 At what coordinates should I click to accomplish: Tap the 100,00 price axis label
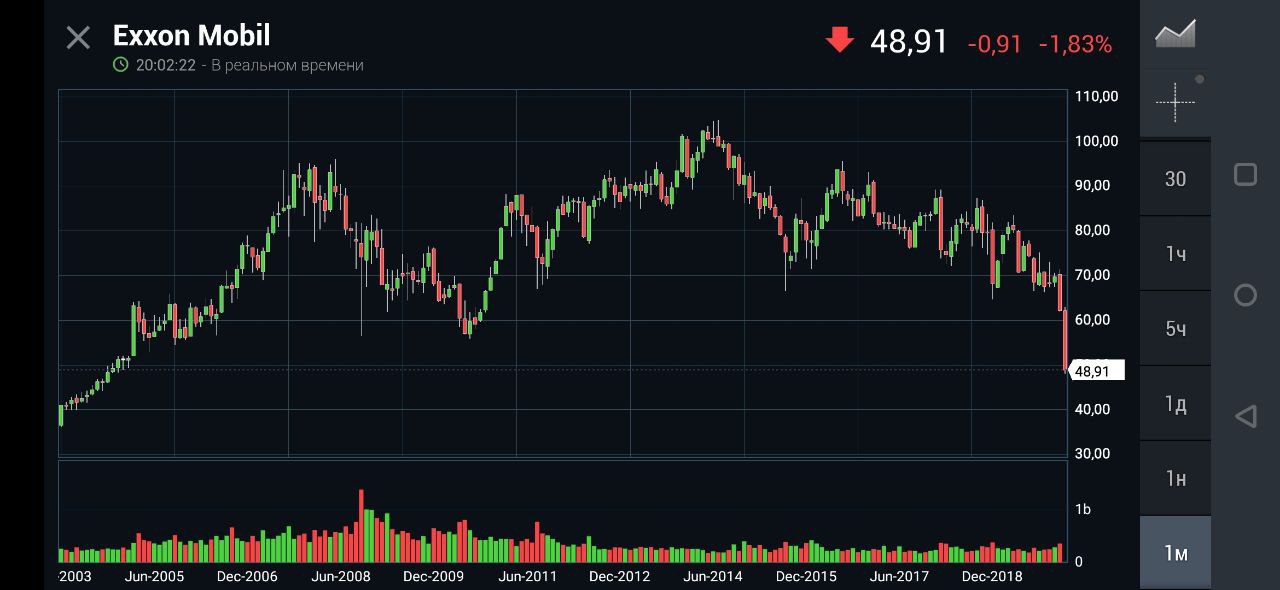[x=1097, y=141]
